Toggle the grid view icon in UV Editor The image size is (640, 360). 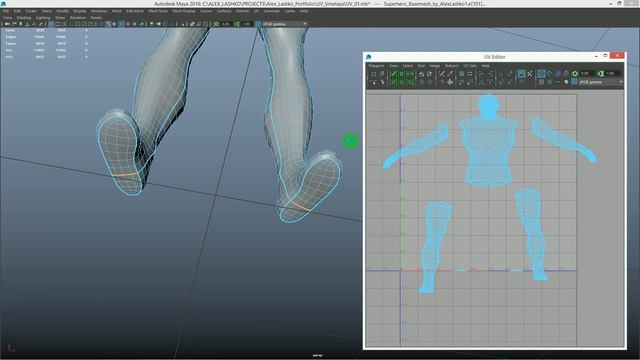pos(541,82)
